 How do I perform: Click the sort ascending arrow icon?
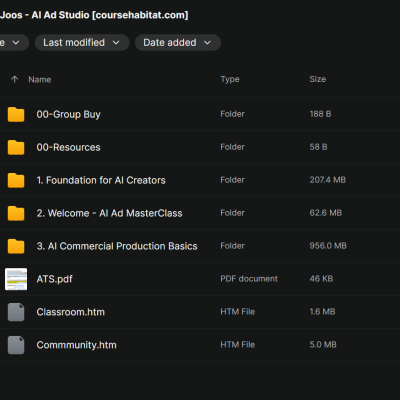point(14,79)
